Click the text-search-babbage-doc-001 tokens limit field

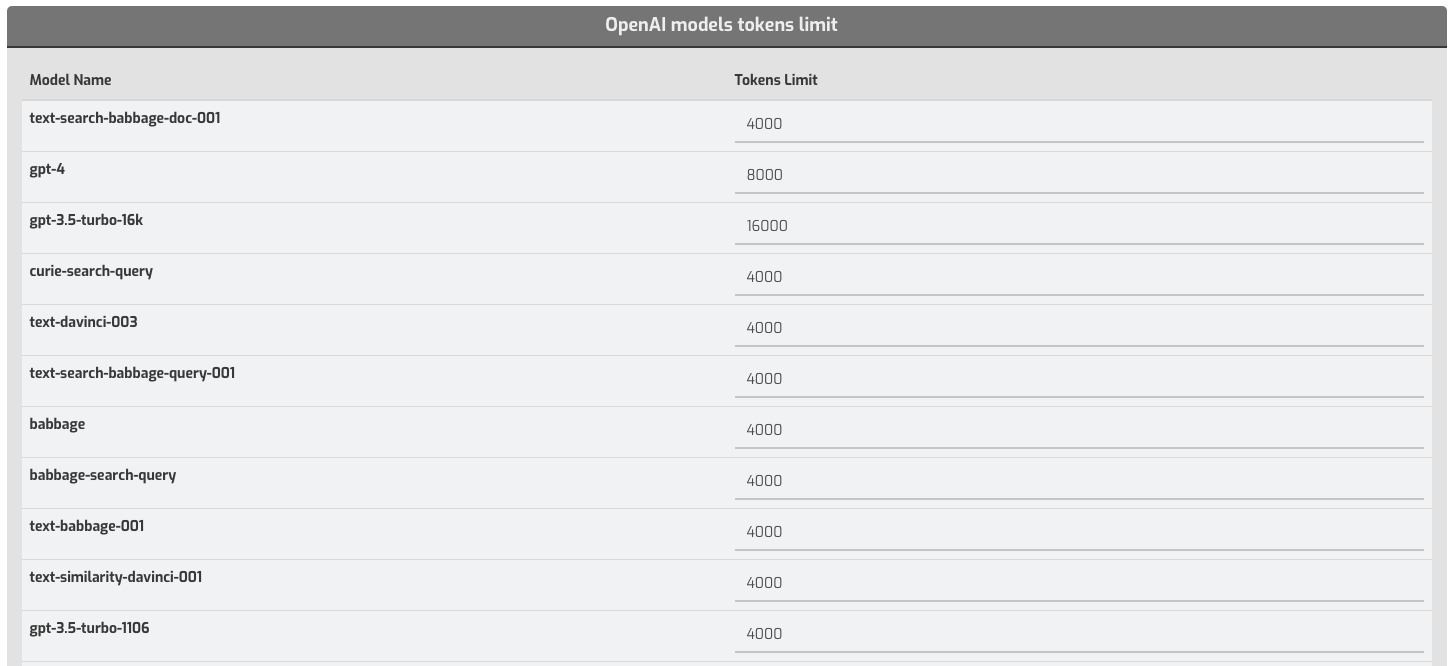(1078, 124)
